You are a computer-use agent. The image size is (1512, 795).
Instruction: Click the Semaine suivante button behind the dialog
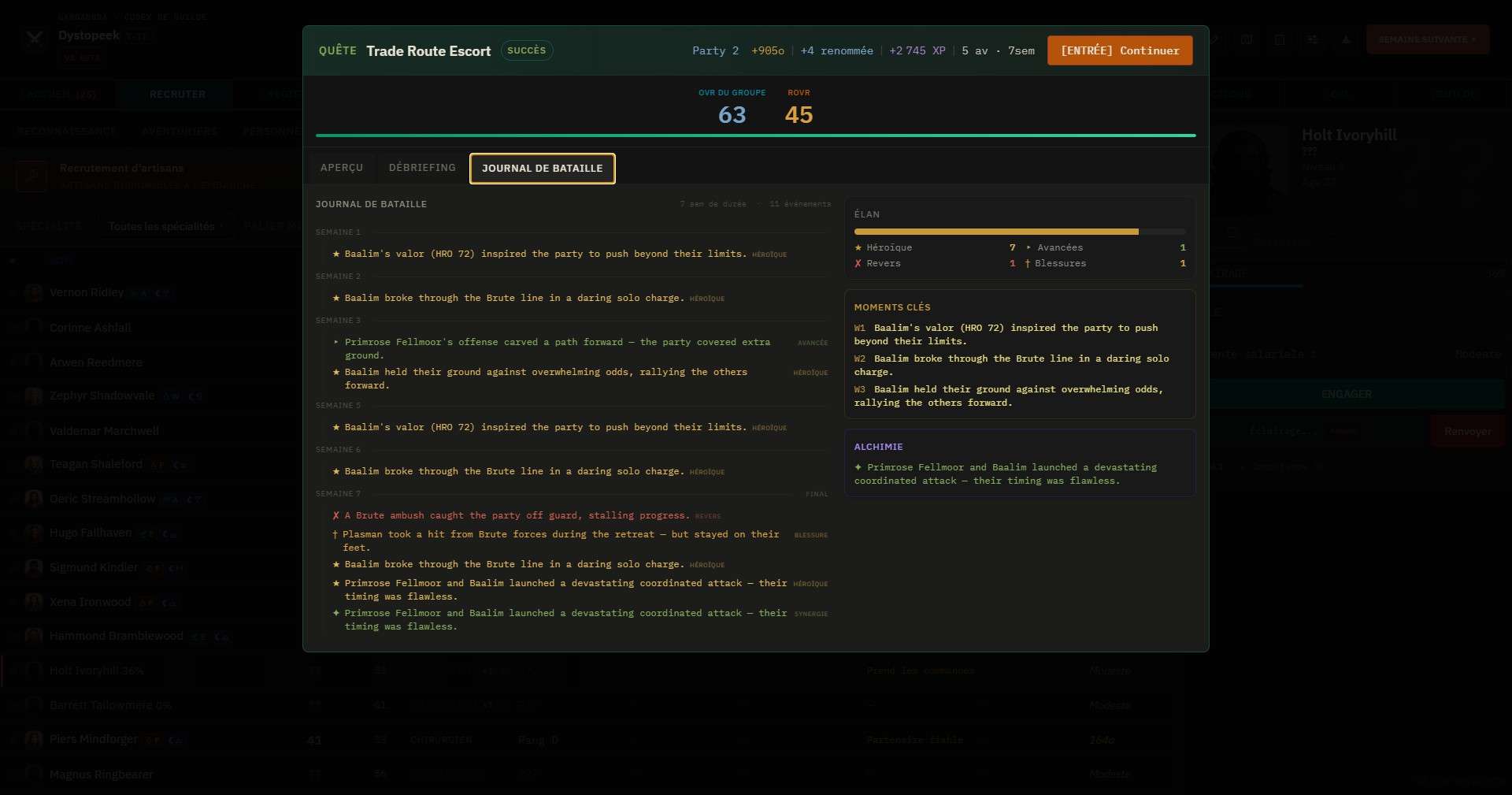pos(1427,39)
